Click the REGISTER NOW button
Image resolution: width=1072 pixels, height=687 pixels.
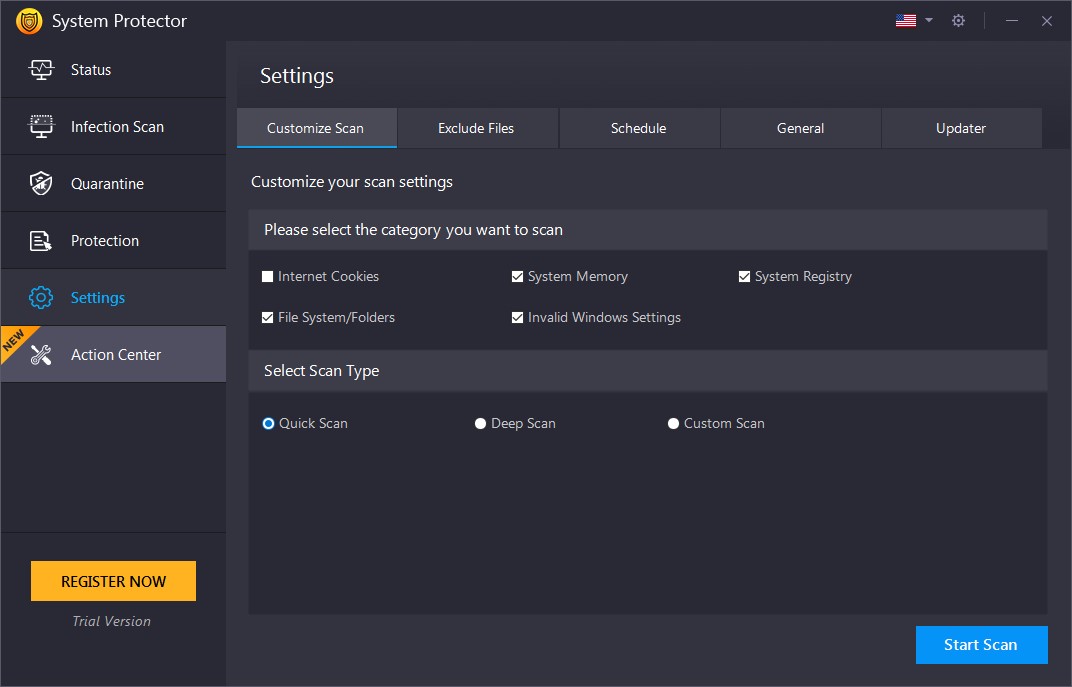(x=113, y=581)
